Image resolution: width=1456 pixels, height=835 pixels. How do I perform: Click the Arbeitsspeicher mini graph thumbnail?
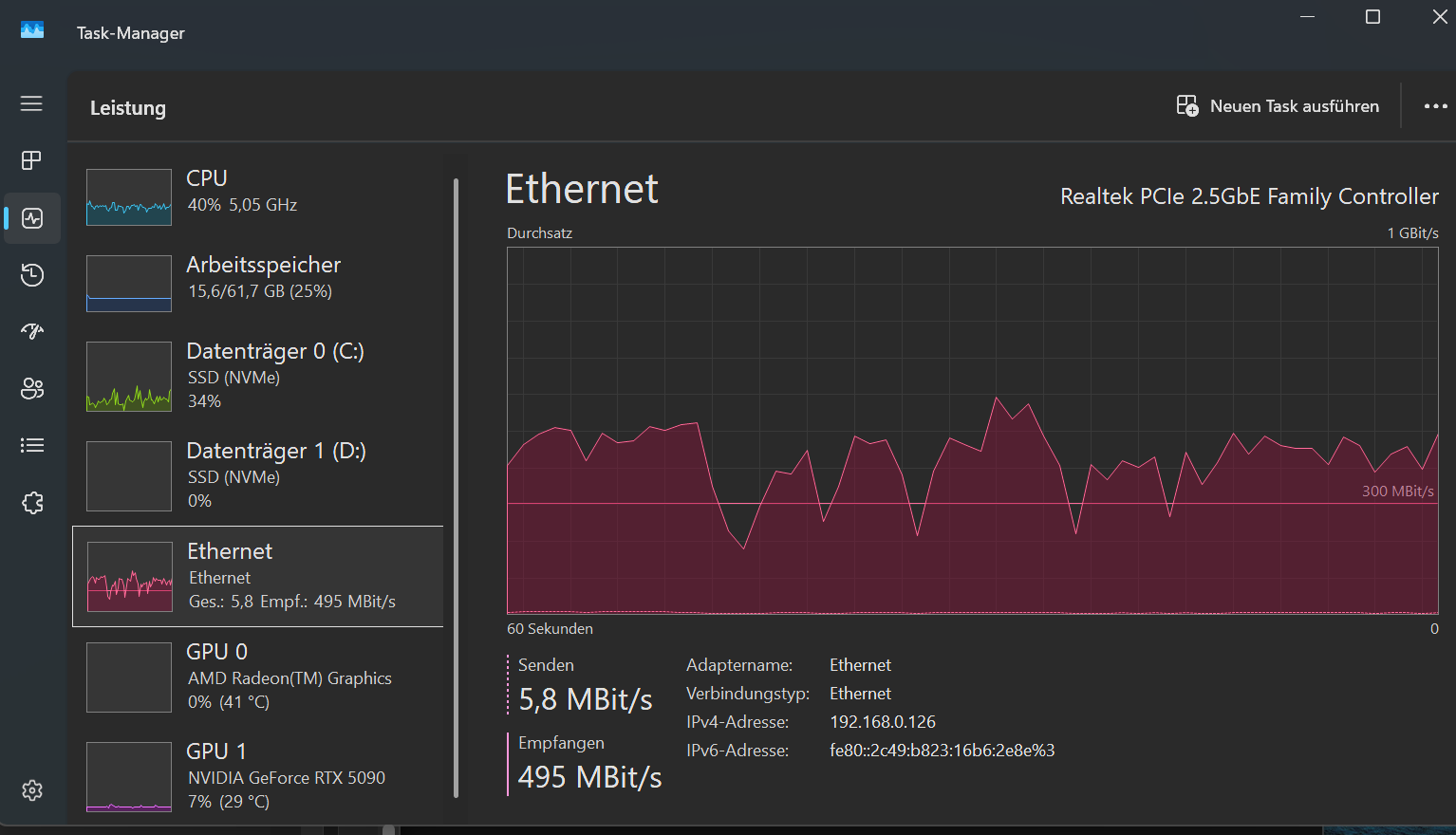[x=129, y=284]
